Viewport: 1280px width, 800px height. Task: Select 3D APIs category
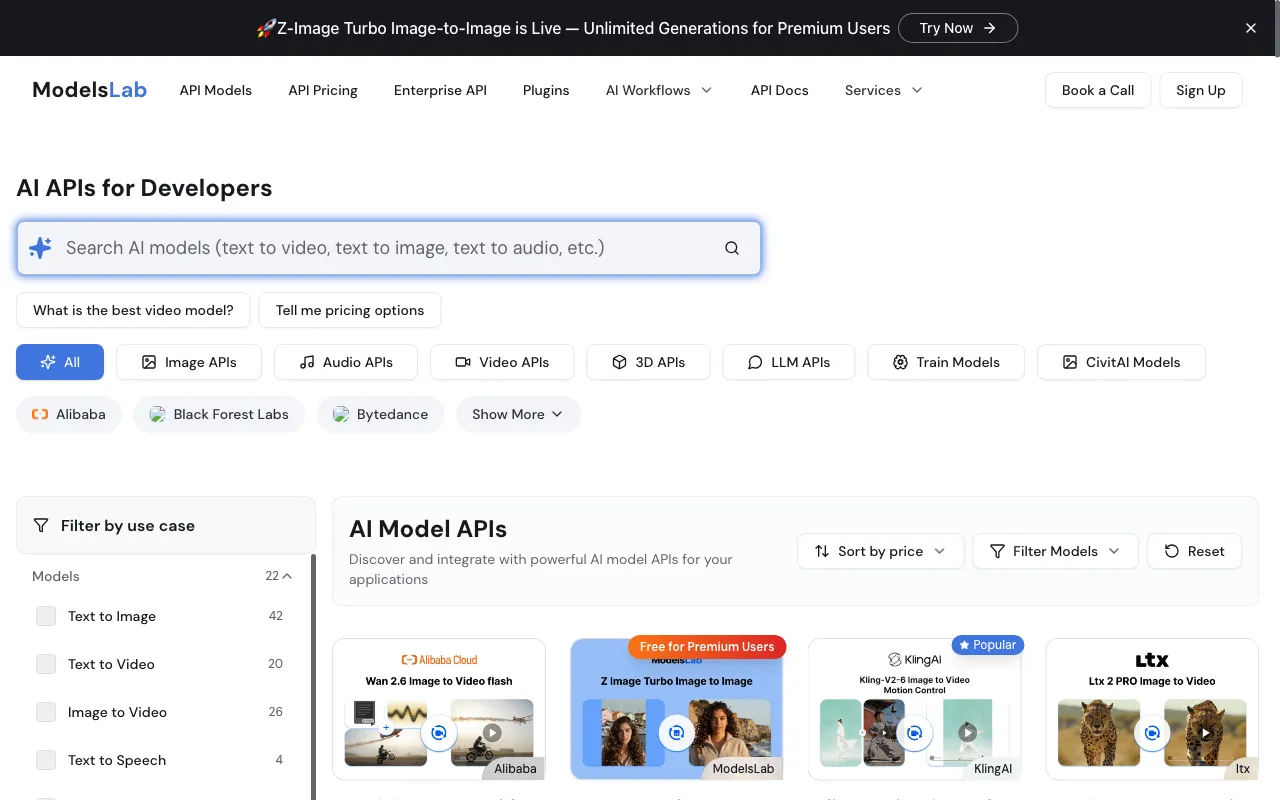tap(648, 362)
